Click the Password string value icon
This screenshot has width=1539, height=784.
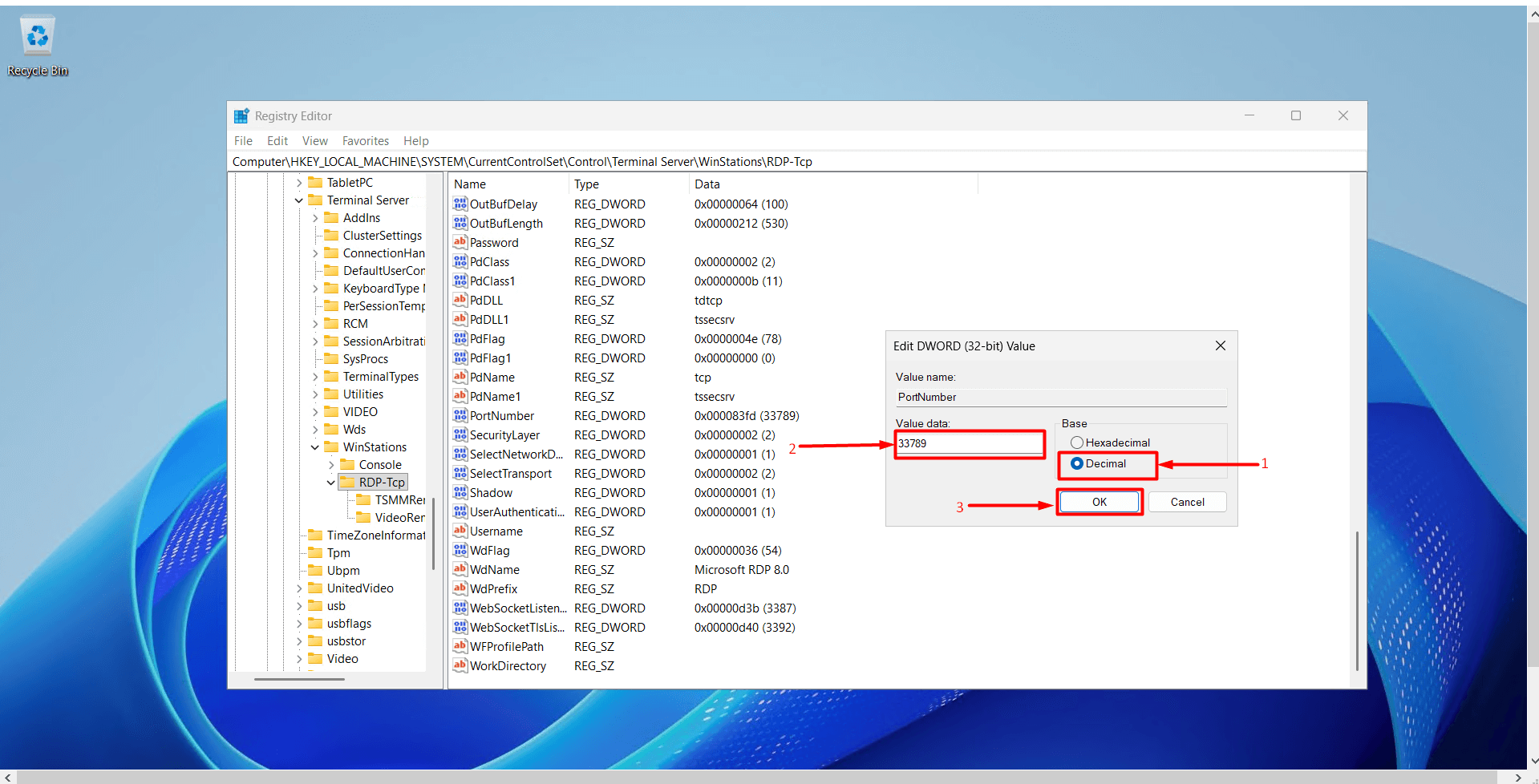pyautogui.click(x=460, y=242)
